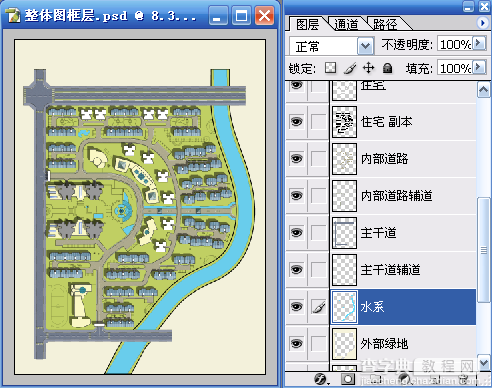Select the 主干道辅道 layer by name

(391, 270)
